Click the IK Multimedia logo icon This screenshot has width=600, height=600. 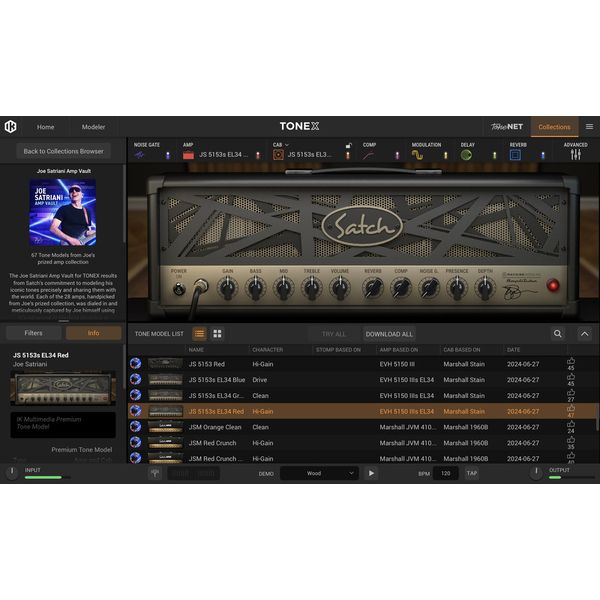[x=11, y=127]
